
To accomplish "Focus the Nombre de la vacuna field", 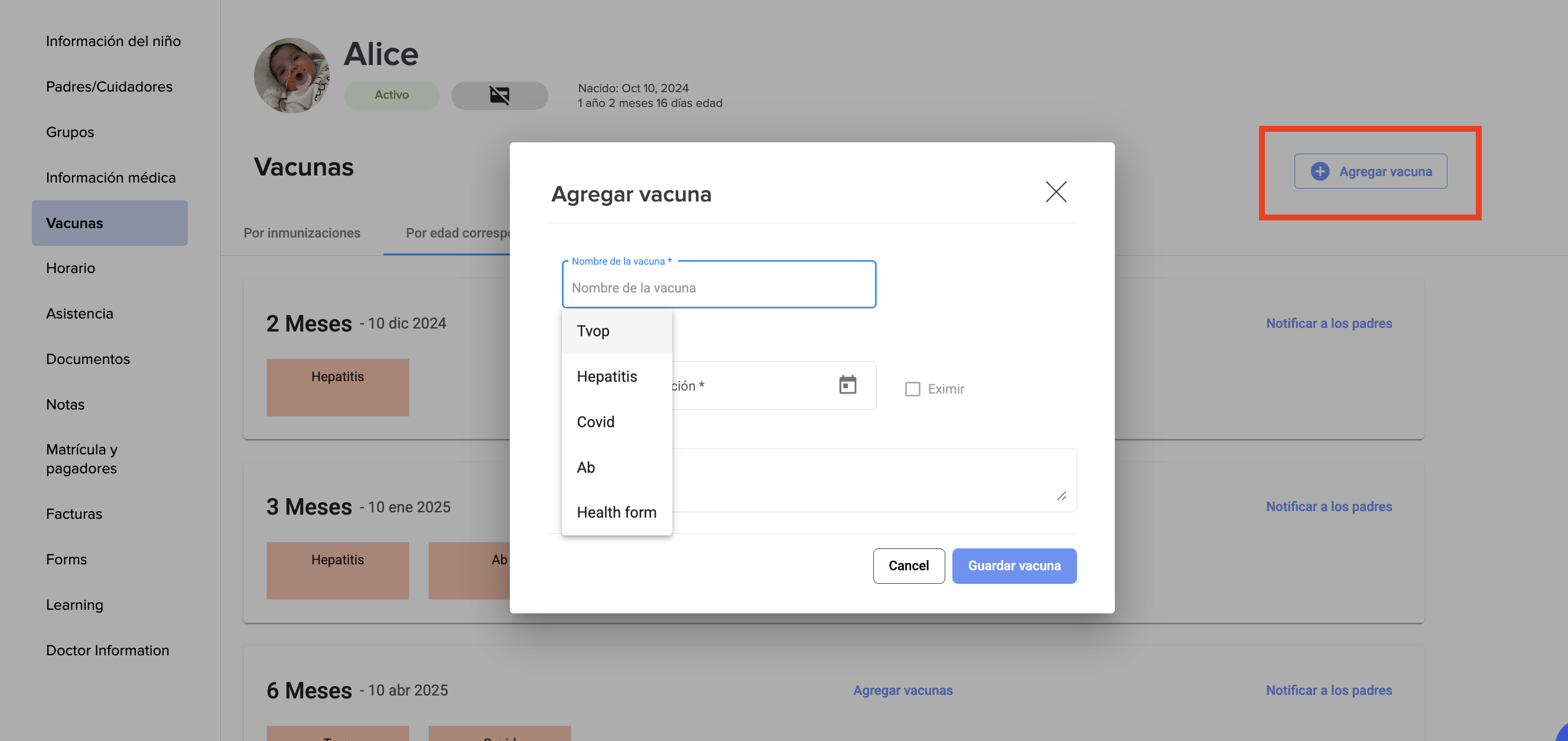I will click(718, 287).
